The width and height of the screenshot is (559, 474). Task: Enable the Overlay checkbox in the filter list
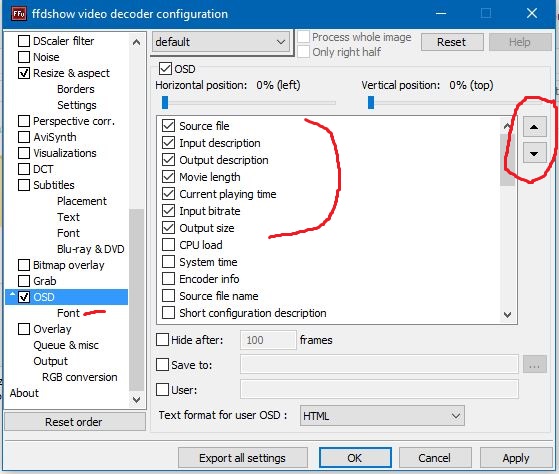point(24,329)
